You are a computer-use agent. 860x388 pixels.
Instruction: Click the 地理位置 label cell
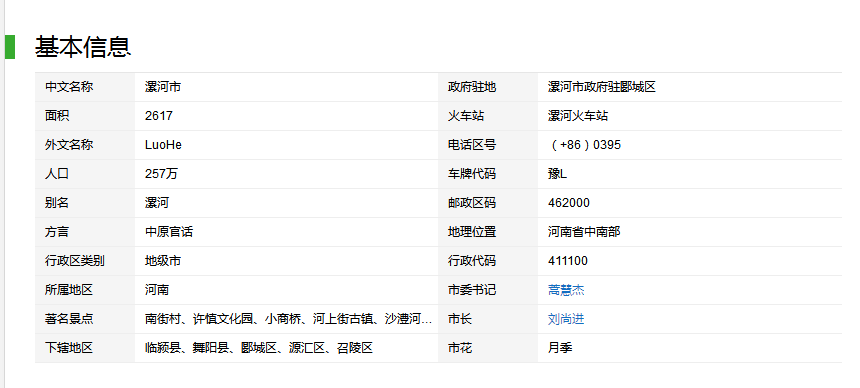tap(488, 232)
